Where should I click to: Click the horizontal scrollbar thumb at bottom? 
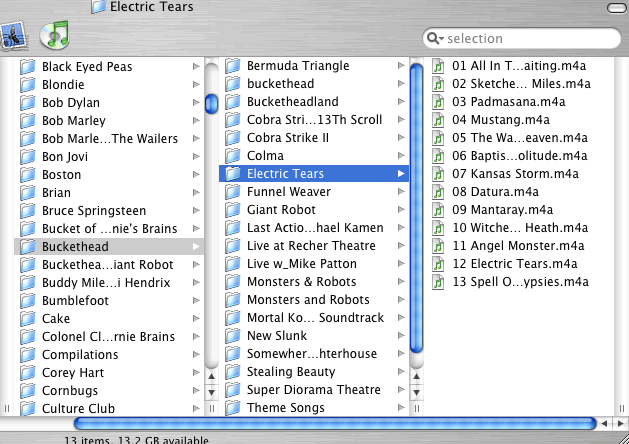coord(335,424)
